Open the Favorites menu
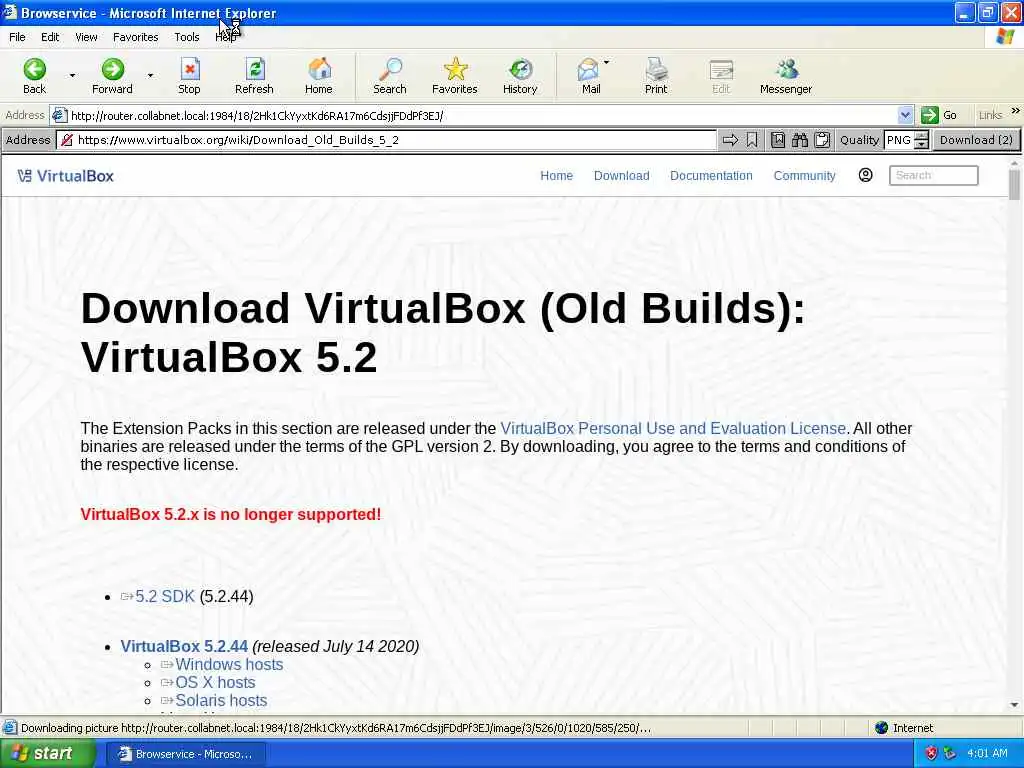Image resolution: width=1024 pixels, height=768 pixels. coord(136,37)
